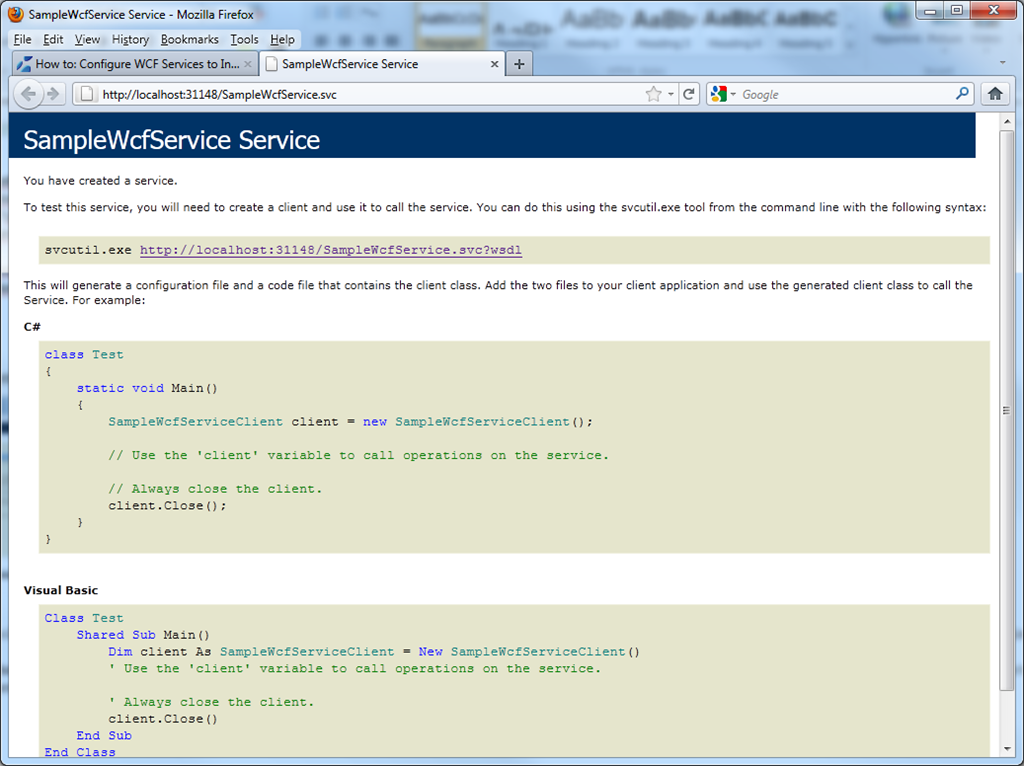The image size is (1024, 766).
Task: Reload the page using the refresh icon
Action: click(689, 94)
